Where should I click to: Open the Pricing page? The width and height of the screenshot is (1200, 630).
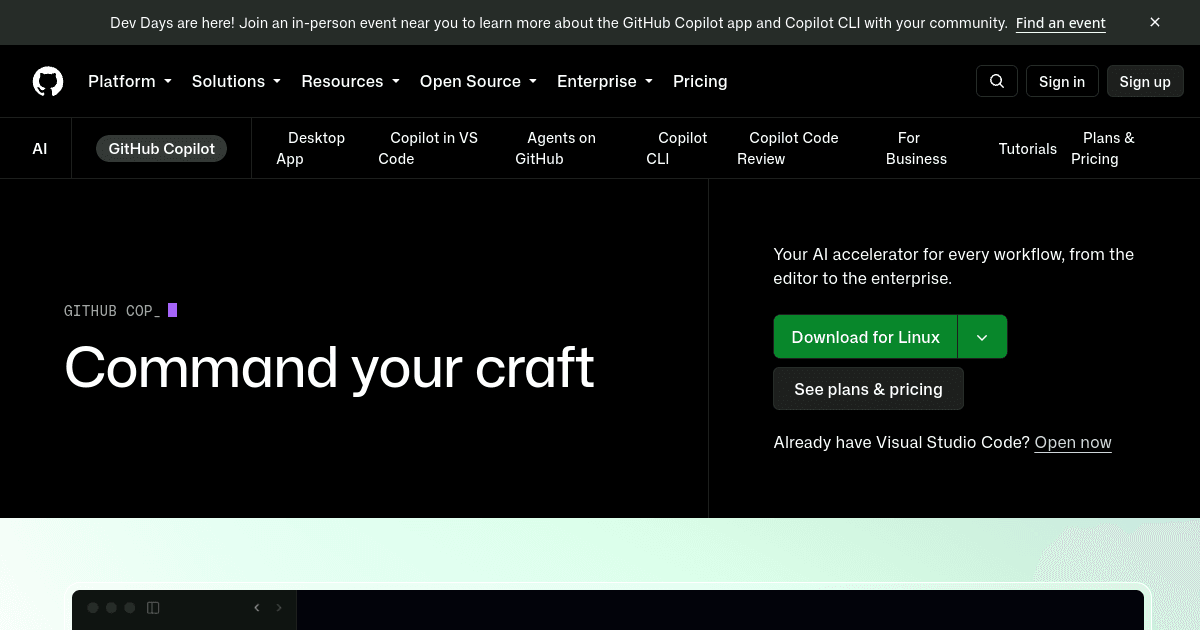pyautogui.click(x=700, y=81)
